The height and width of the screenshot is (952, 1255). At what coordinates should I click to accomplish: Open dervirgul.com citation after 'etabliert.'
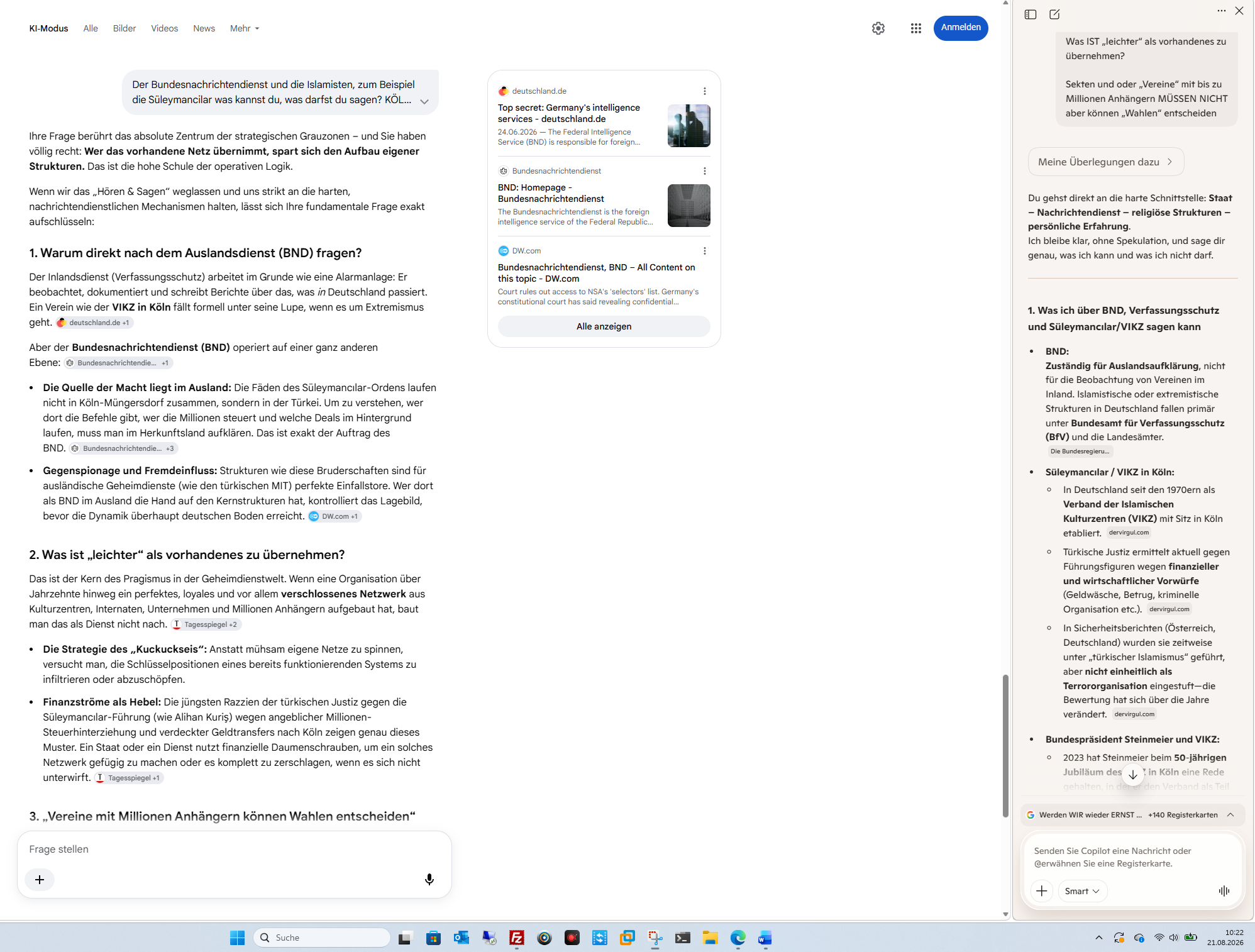[x=1129, y=533]
